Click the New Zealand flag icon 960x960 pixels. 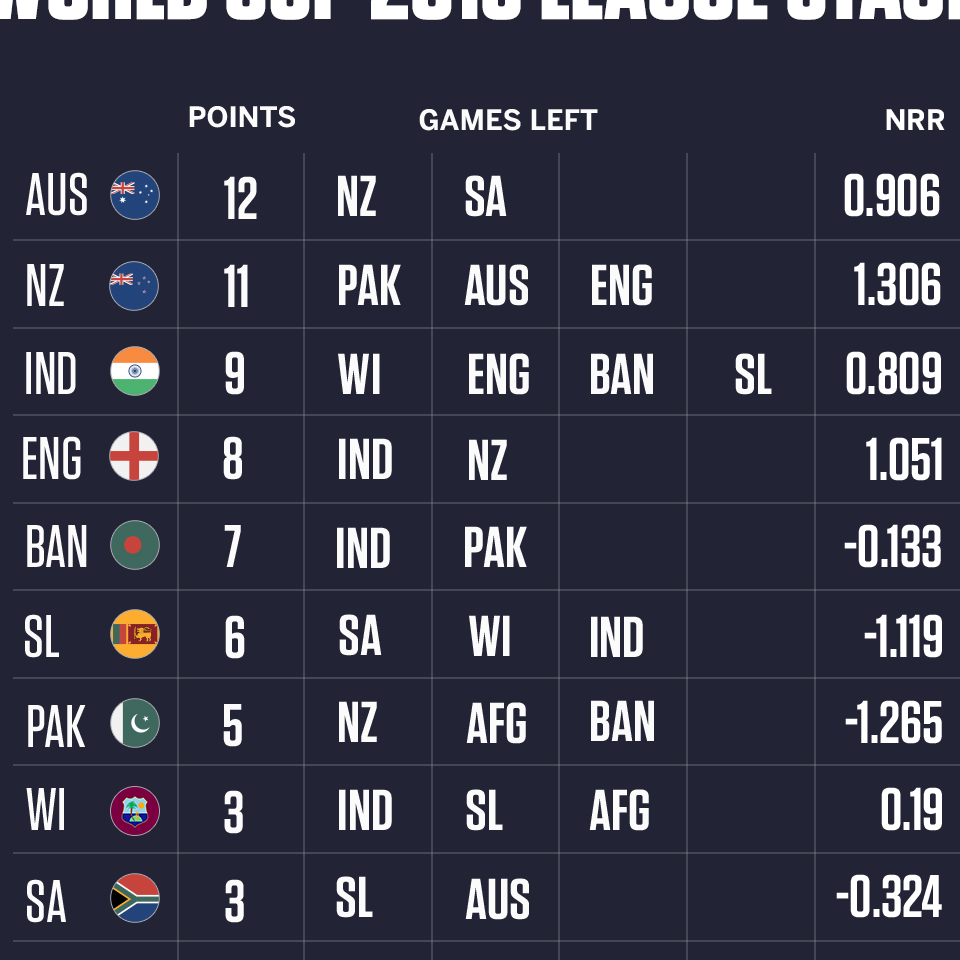pos(134,286)
